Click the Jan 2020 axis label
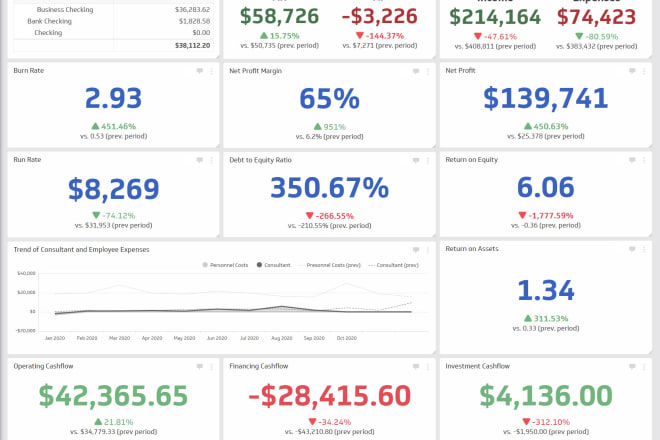Screen dimensions: 660x440 coord(55,338)
